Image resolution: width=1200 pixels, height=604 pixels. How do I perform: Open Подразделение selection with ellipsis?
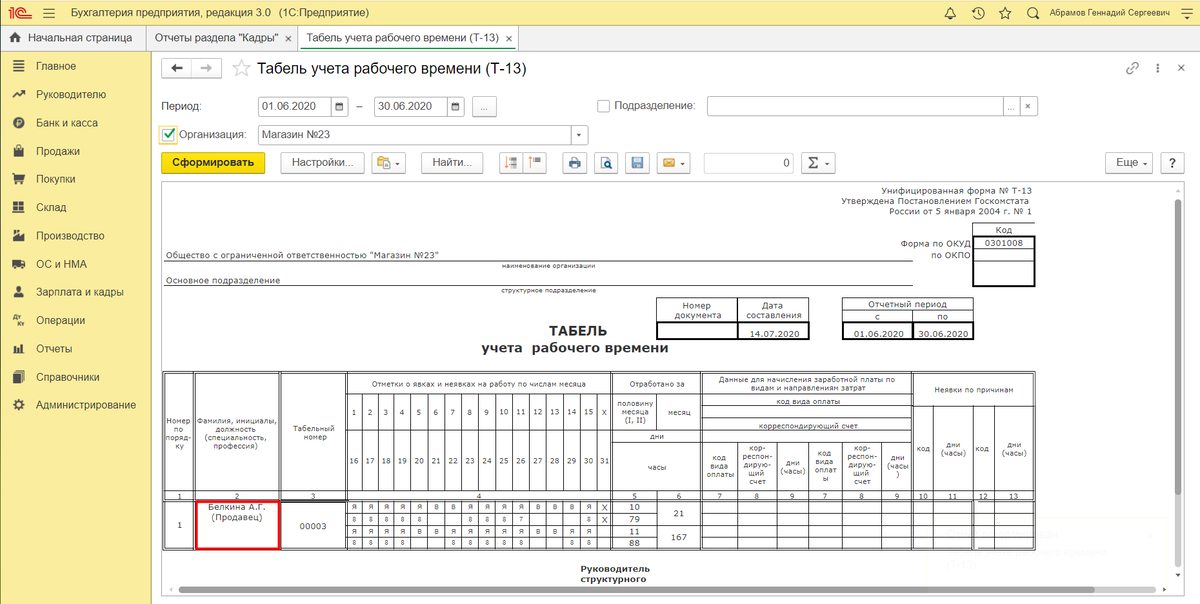point(1012,106)
